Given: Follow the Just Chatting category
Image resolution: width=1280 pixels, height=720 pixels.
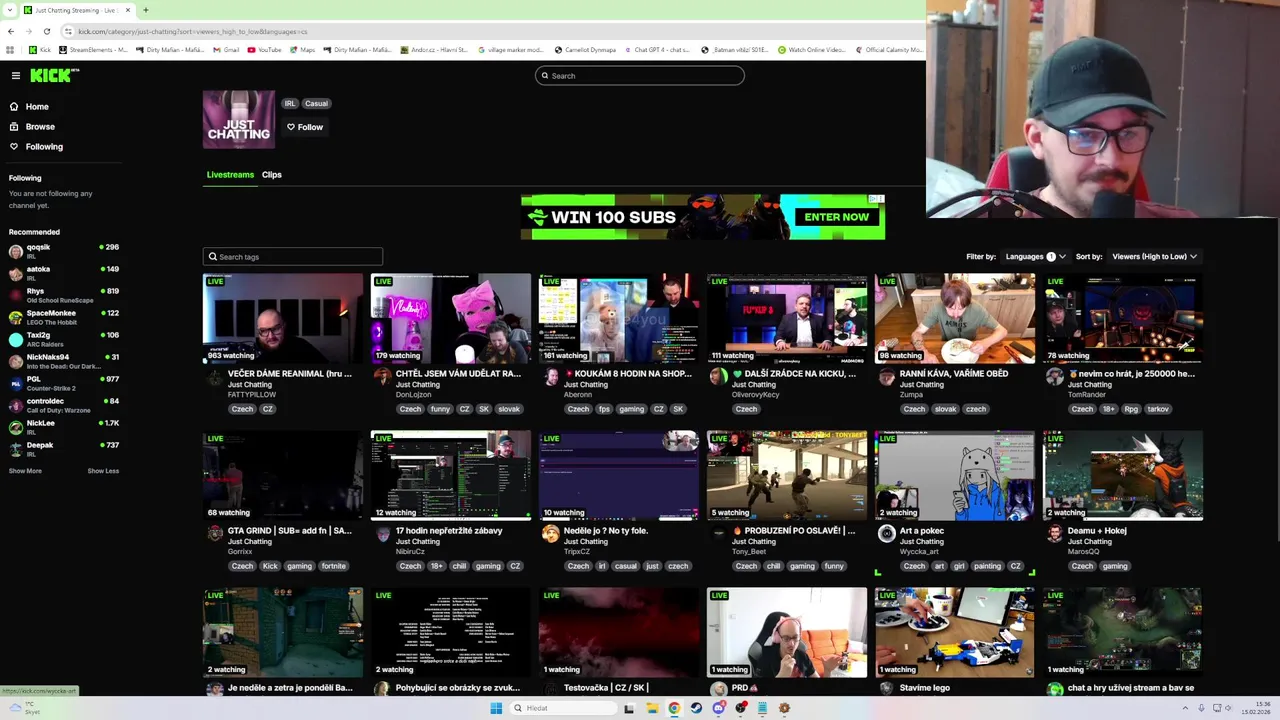Looking at the screenshot, I should pos(305,127).
